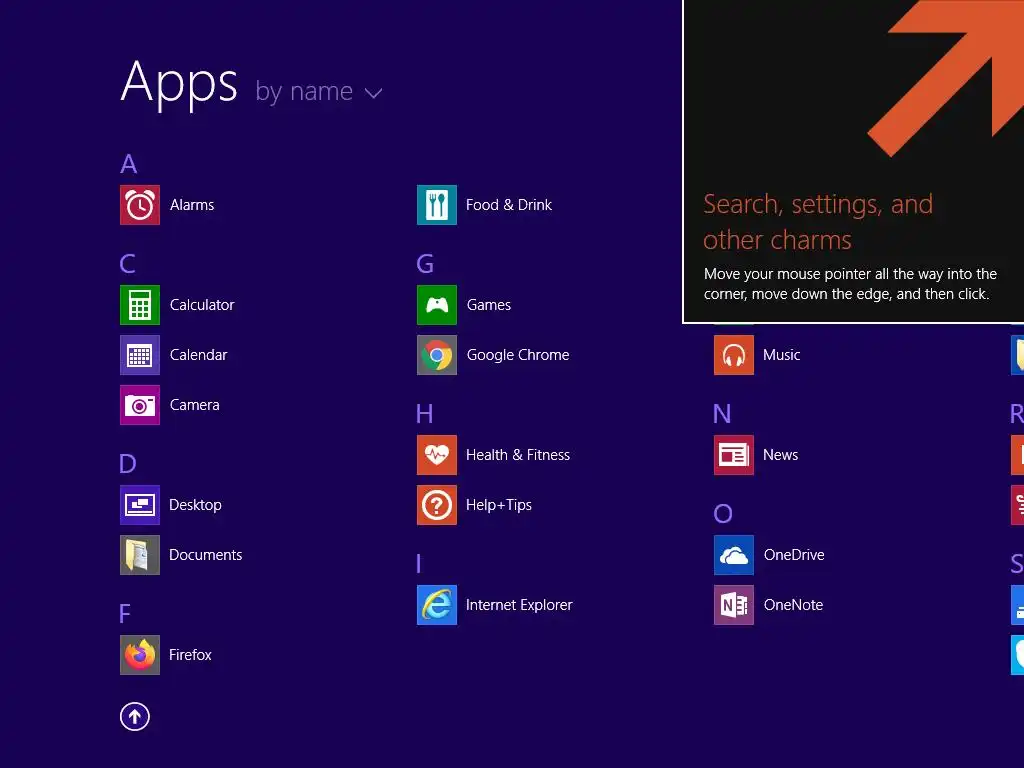This screenshot has height=768, width=1024.
Task: Expand the 'by name' sort dropdown
Action: (318, 92)
